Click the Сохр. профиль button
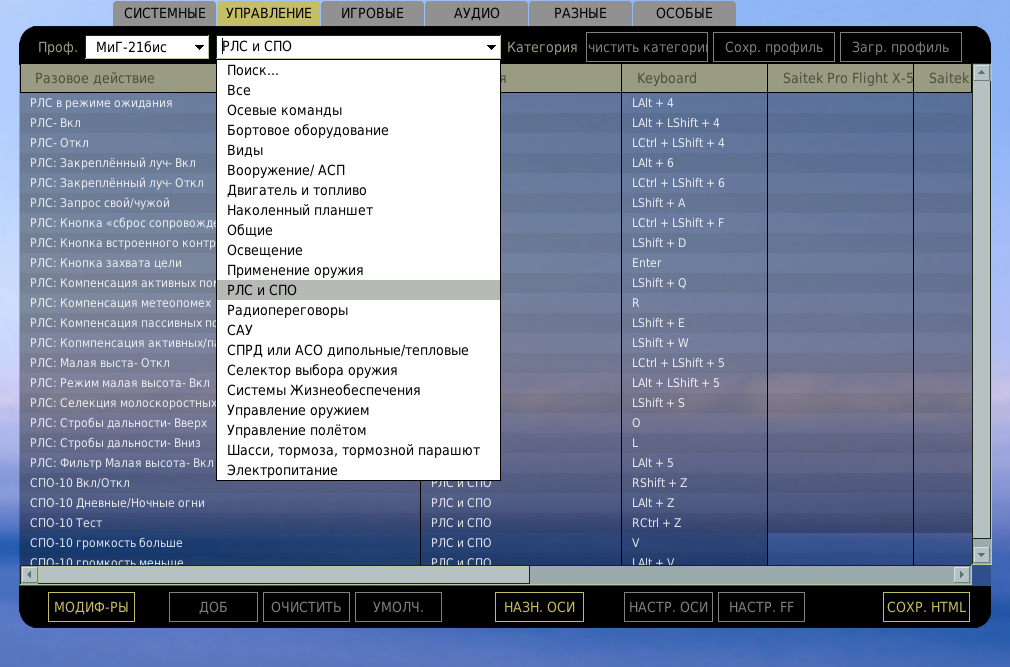Viewport: 1010px width, 667px height. tap(774, 47)
